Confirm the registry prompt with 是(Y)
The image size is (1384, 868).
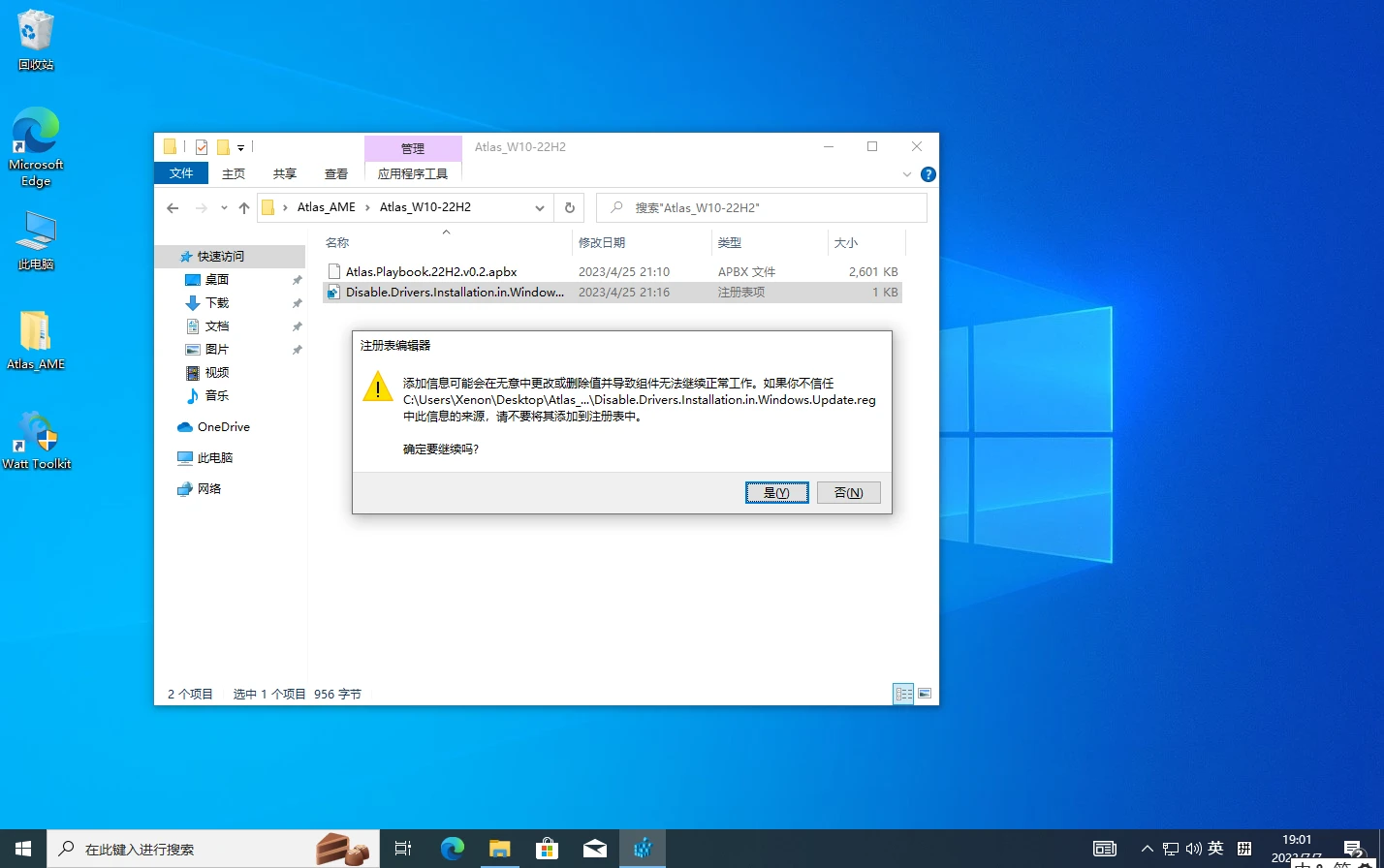click(x=777, y=492)
